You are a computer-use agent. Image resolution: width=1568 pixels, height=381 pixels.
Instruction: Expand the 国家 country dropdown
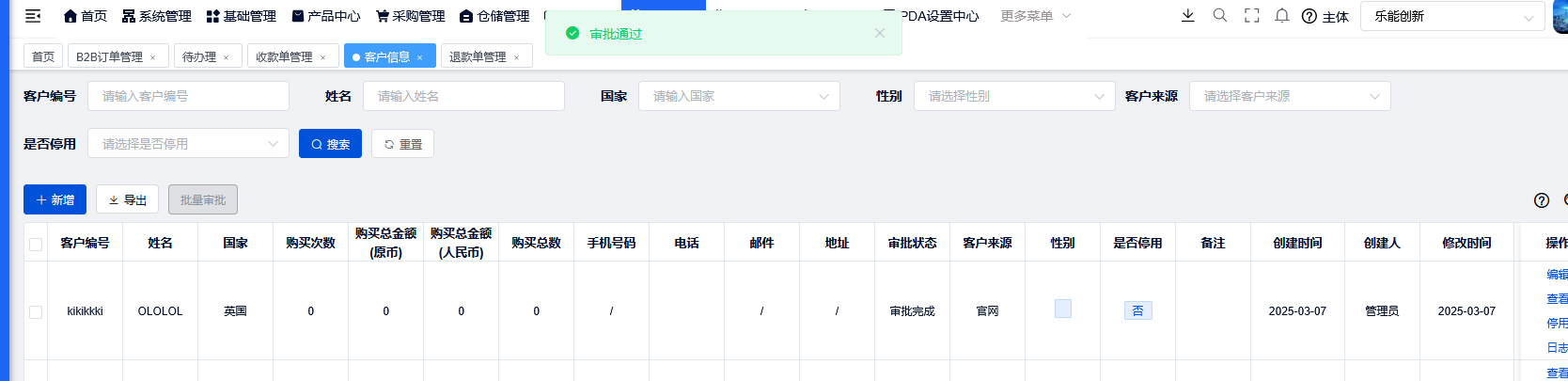pyautogui.click(x=739, y=96)
